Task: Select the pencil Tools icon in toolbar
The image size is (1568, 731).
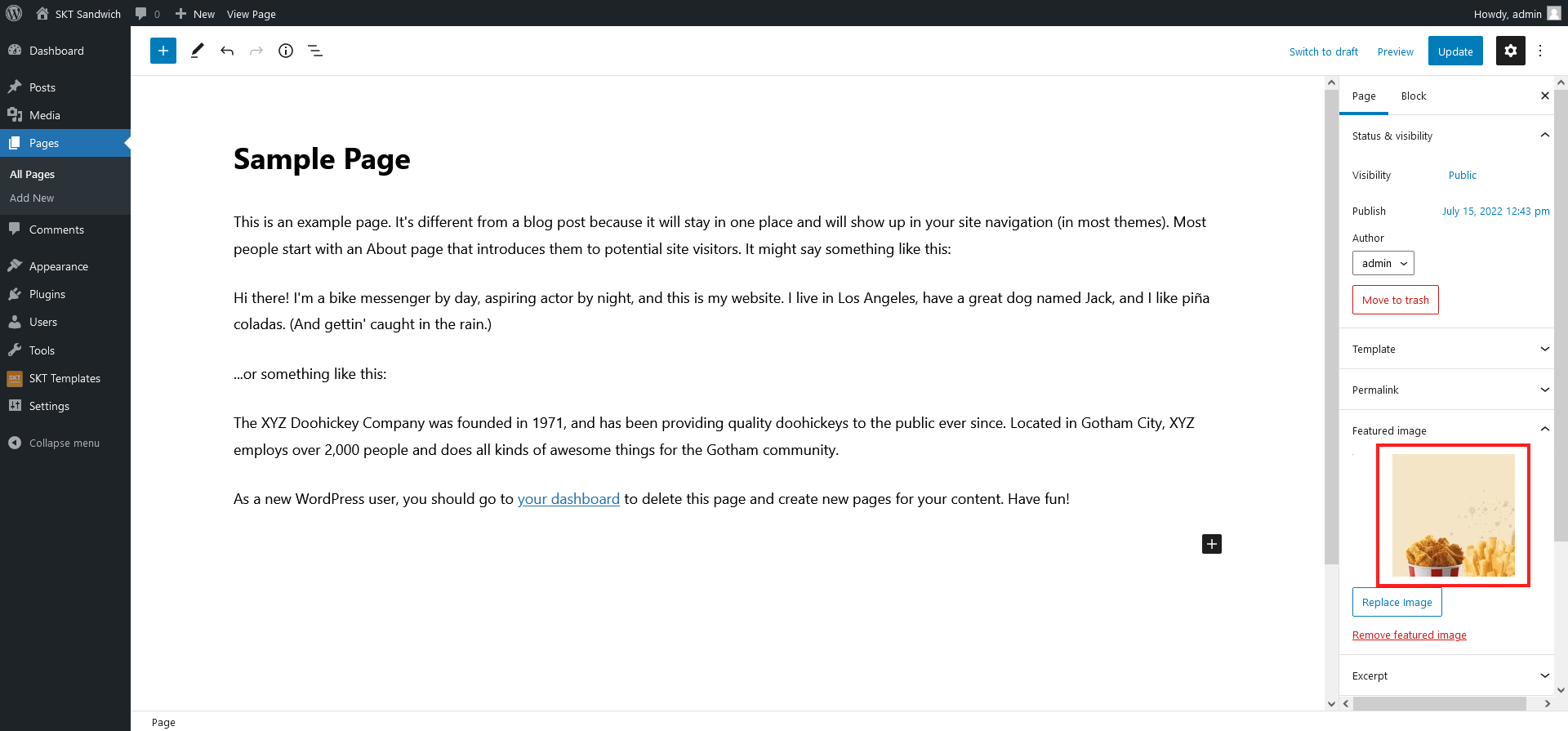Action: (x=197, y=51)
